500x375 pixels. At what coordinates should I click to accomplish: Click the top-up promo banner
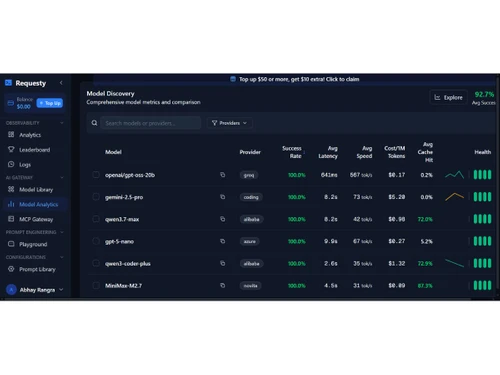pyautogui.click(x=295, y=79)
